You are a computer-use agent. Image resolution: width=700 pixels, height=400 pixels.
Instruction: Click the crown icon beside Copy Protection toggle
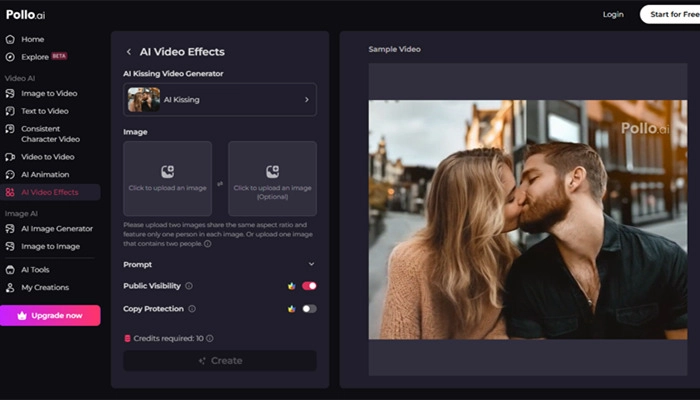point(292,308)
